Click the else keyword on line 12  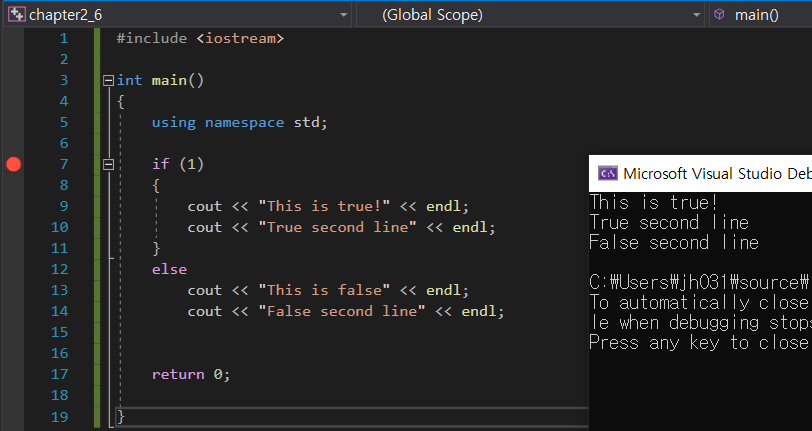pyautogui.click(x=169, y=269)
